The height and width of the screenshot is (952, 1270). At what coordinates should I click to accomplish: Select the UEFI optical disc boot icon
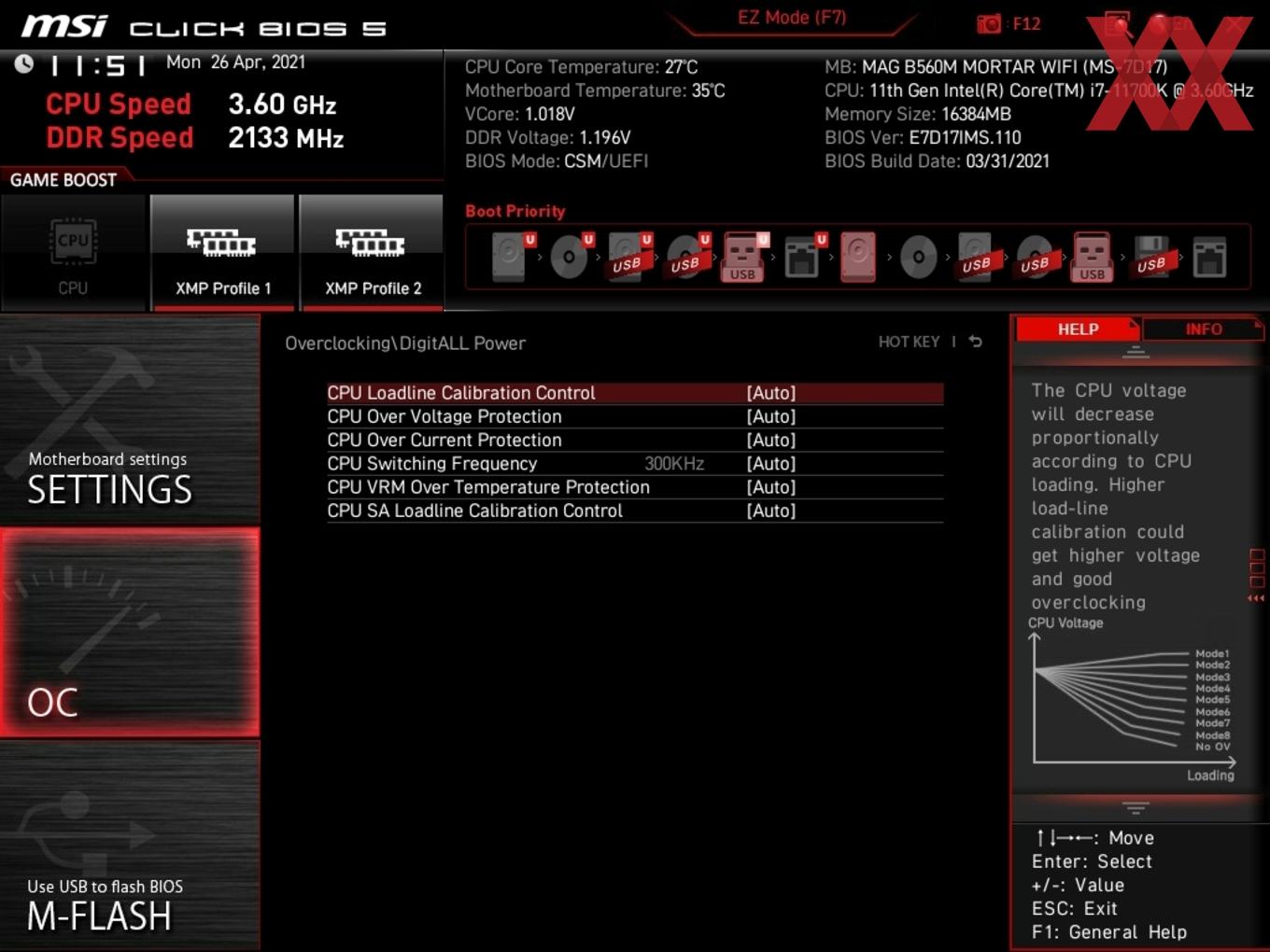click(570, 257)
